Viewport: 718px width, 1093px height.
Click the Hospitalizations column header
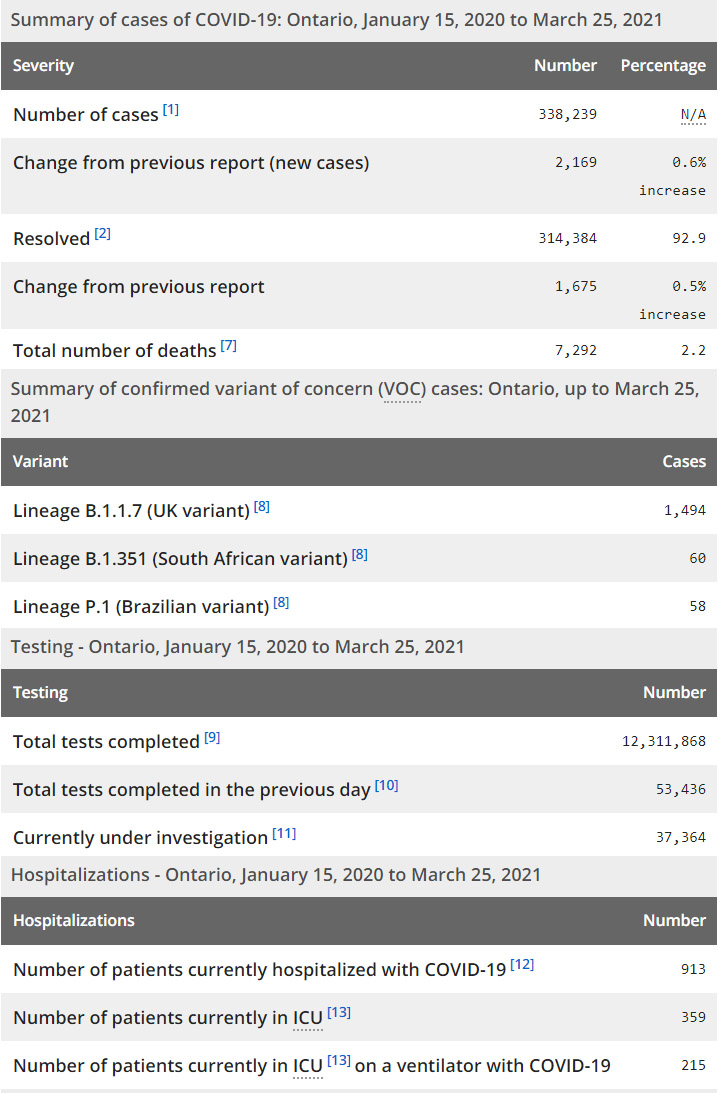[x=74, y=920]
